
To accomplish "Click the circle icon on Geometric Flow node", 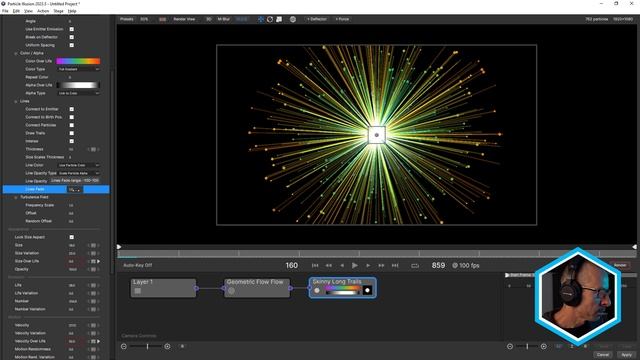I will (231, 291).
